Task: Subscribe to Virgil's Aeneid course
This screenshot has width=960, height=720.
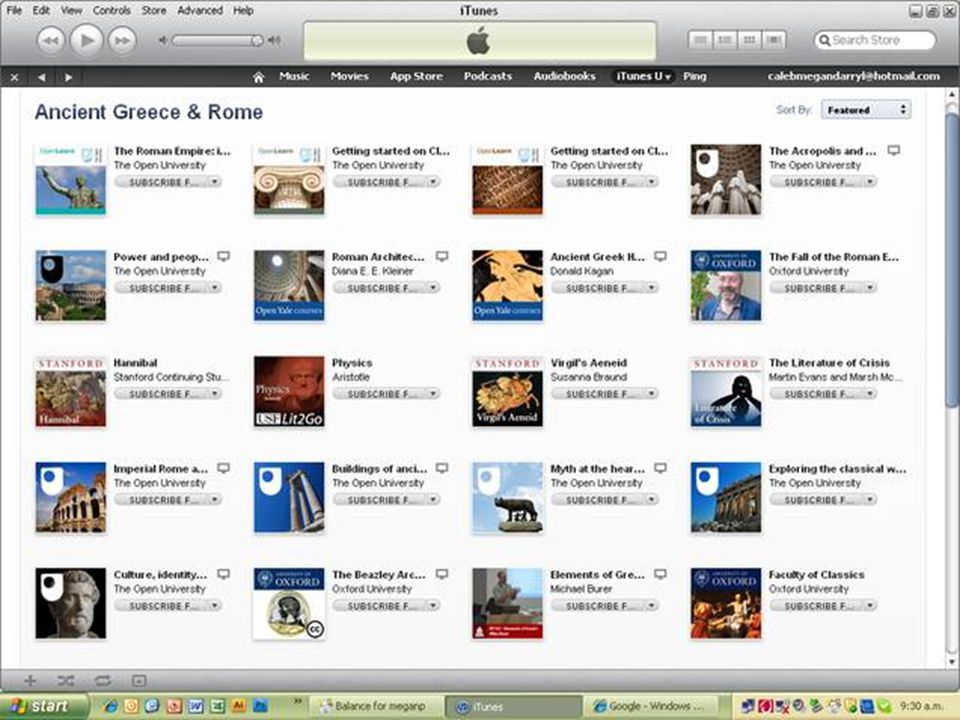Action: [598, 394]
